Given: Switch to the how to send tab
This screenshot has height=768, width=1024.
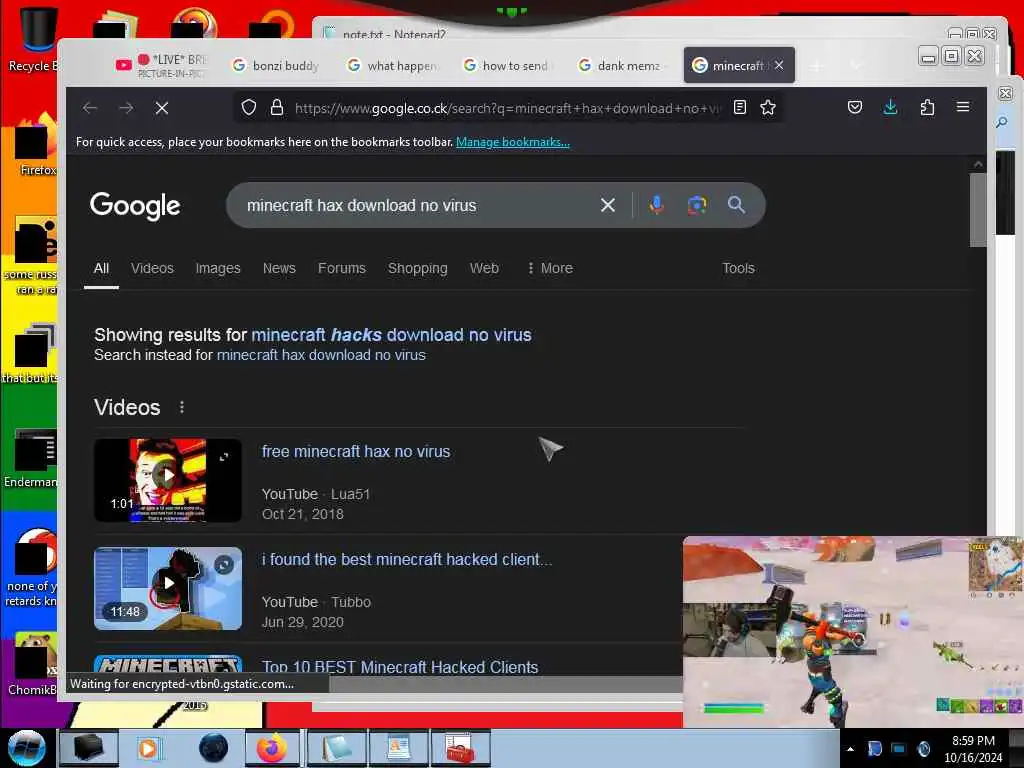Looking at the screenshot, I should click(507, 65).
